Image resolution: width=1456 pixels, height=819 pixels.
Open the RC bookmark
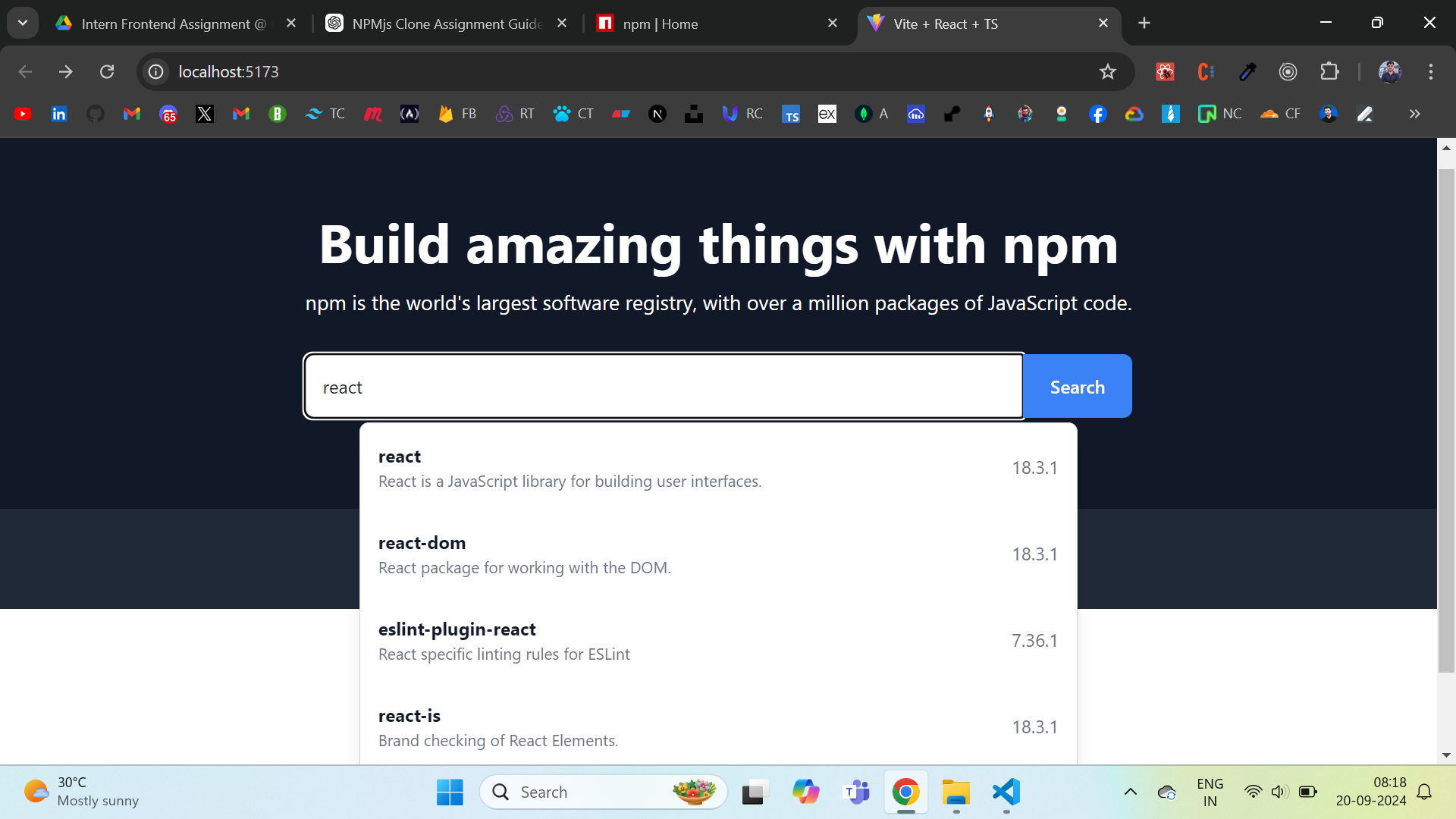coord(742,114)
